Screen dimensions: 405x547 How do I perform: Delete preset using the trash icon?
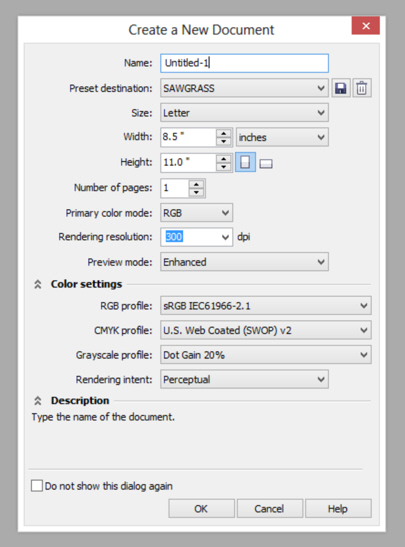coord(362,88)
